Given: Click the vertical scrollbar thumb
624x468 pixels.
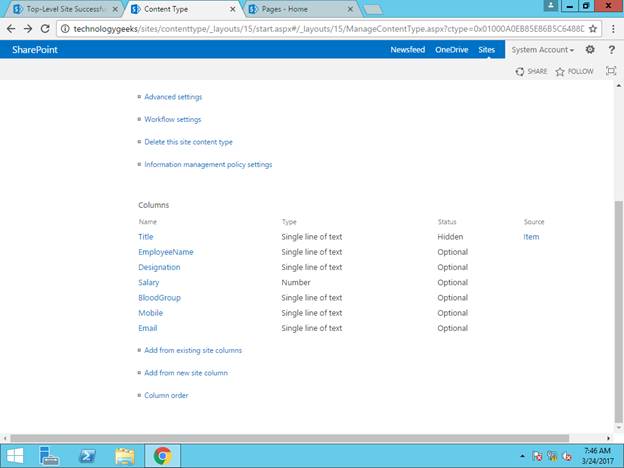Looking at the screenshot, I should pyautogui.click(x=618, y=312).
